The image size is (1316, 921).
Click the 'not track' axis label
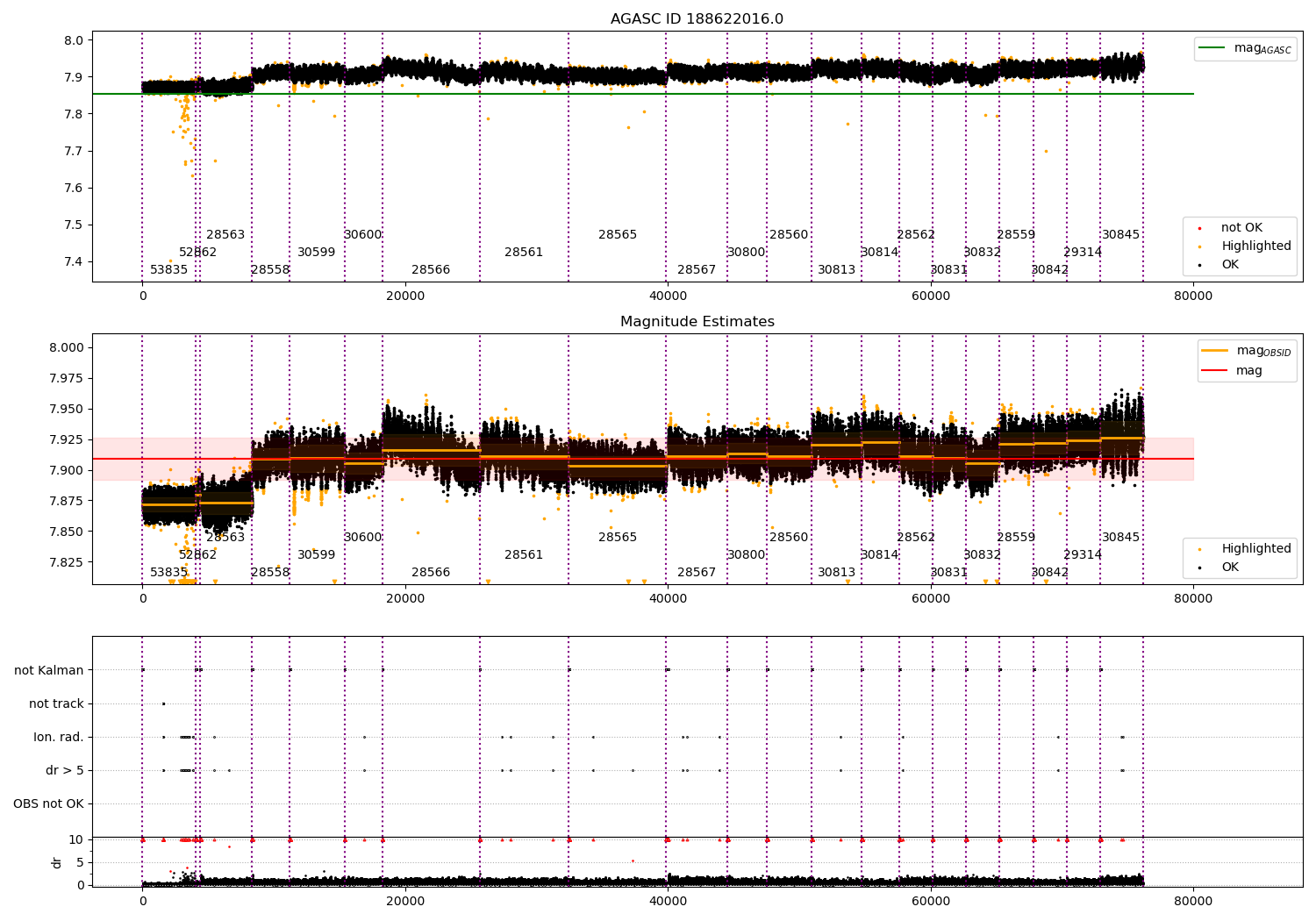(x=56, y=704)
